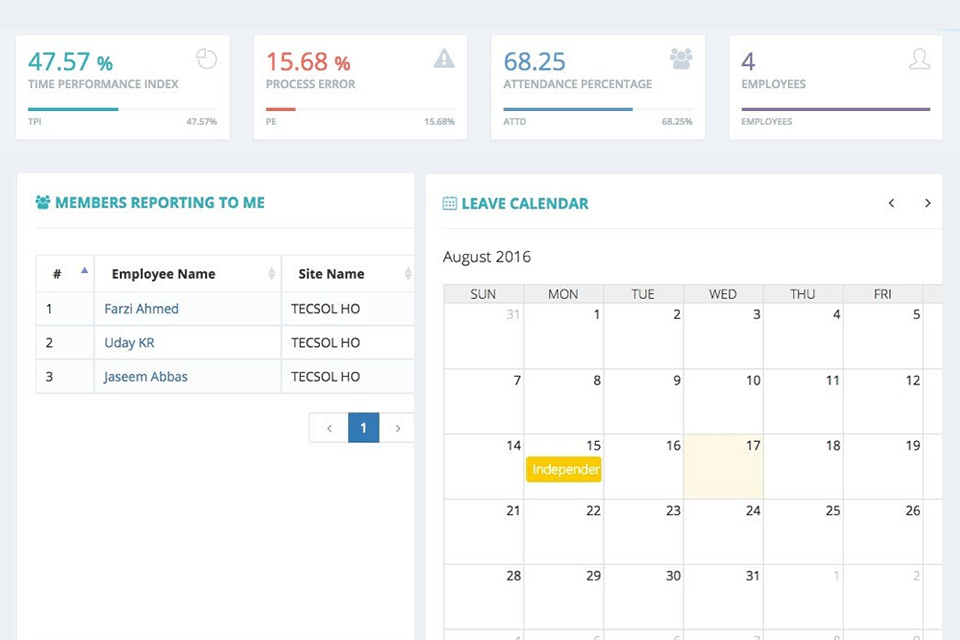
Task: Click TECSOL HO in Jaseem Abbas row
Action: pyautogui.click(x=325, y=377)
